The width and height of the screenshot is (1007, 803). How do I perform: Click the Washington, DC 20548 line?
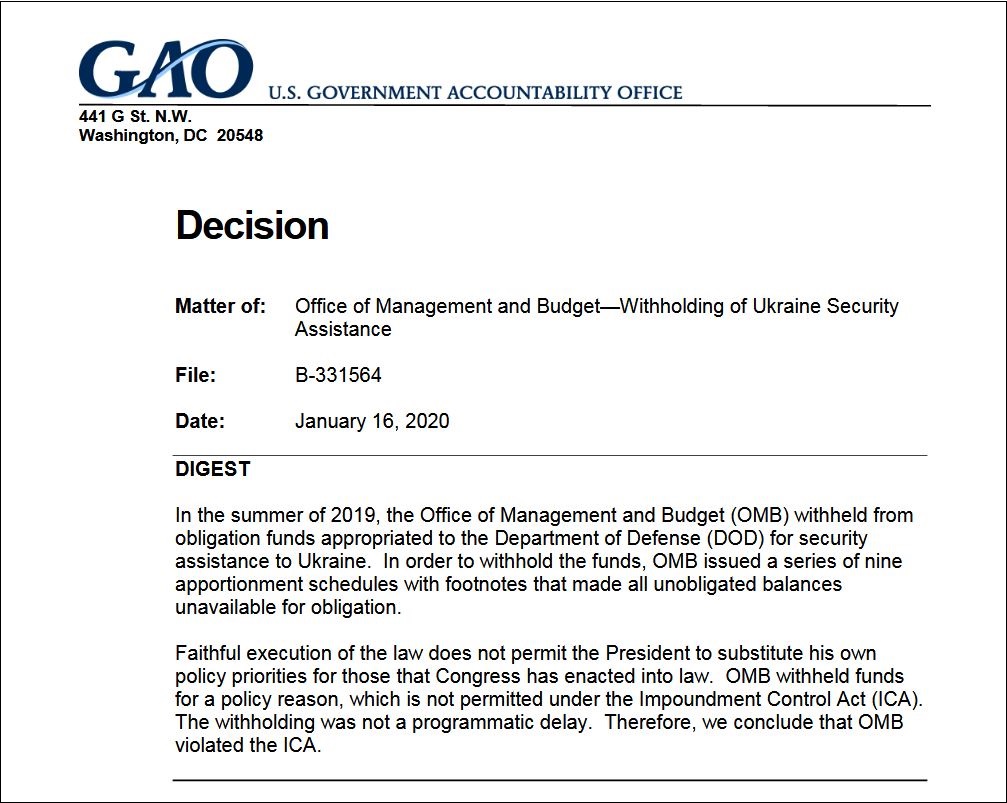point(171,135)
